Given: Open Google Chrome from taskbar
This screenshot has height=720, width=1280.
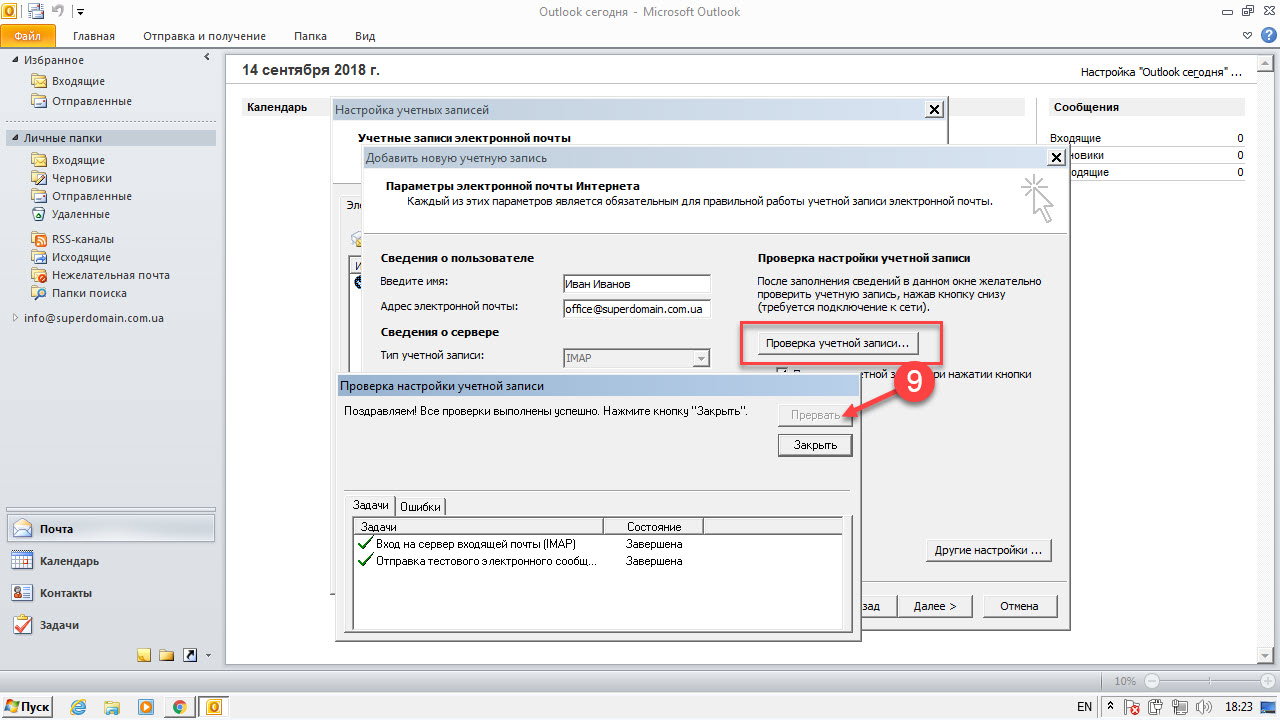Looking at the screenshot, I should (179, 707).
